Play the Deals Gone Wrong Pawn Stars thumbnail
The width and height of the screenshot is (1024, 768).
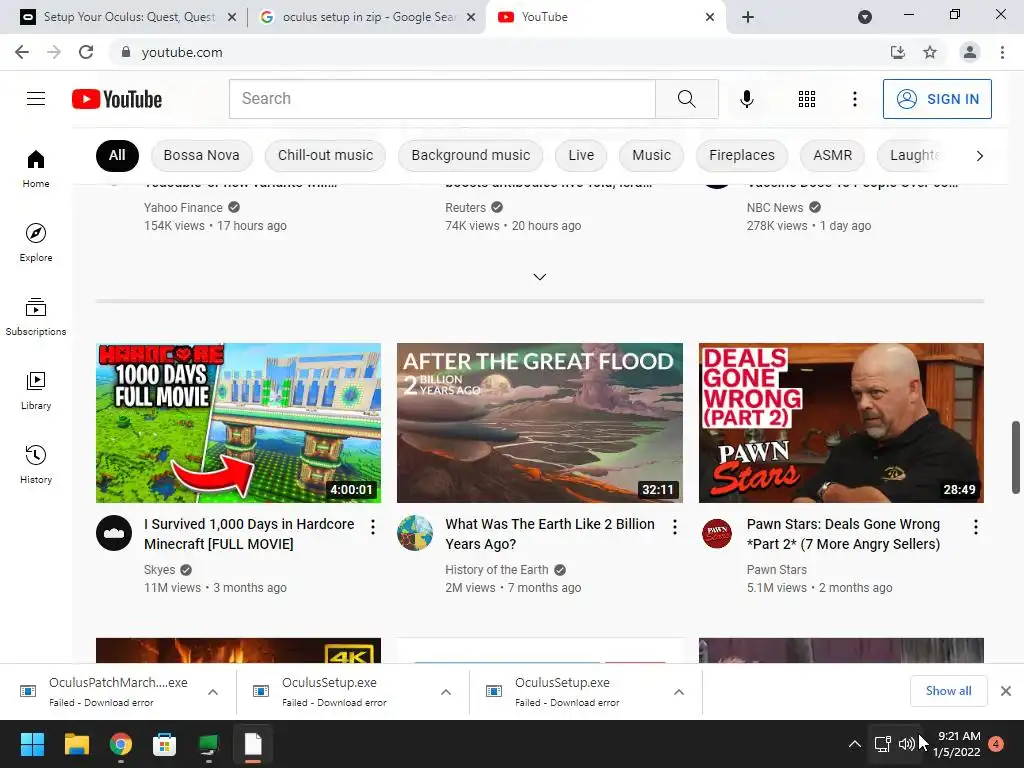[x=841, y=423]
